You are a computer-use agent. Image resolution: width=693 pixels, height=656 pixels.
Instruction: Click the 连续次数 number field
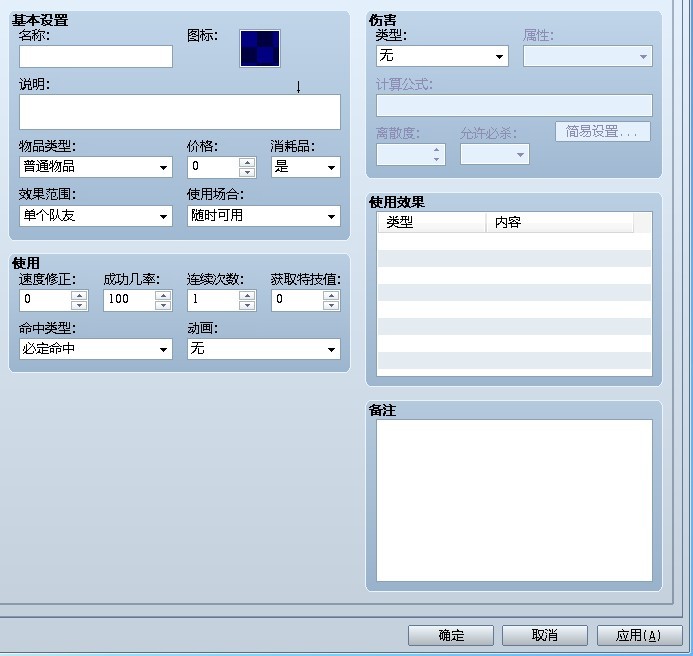coord(213,300)
